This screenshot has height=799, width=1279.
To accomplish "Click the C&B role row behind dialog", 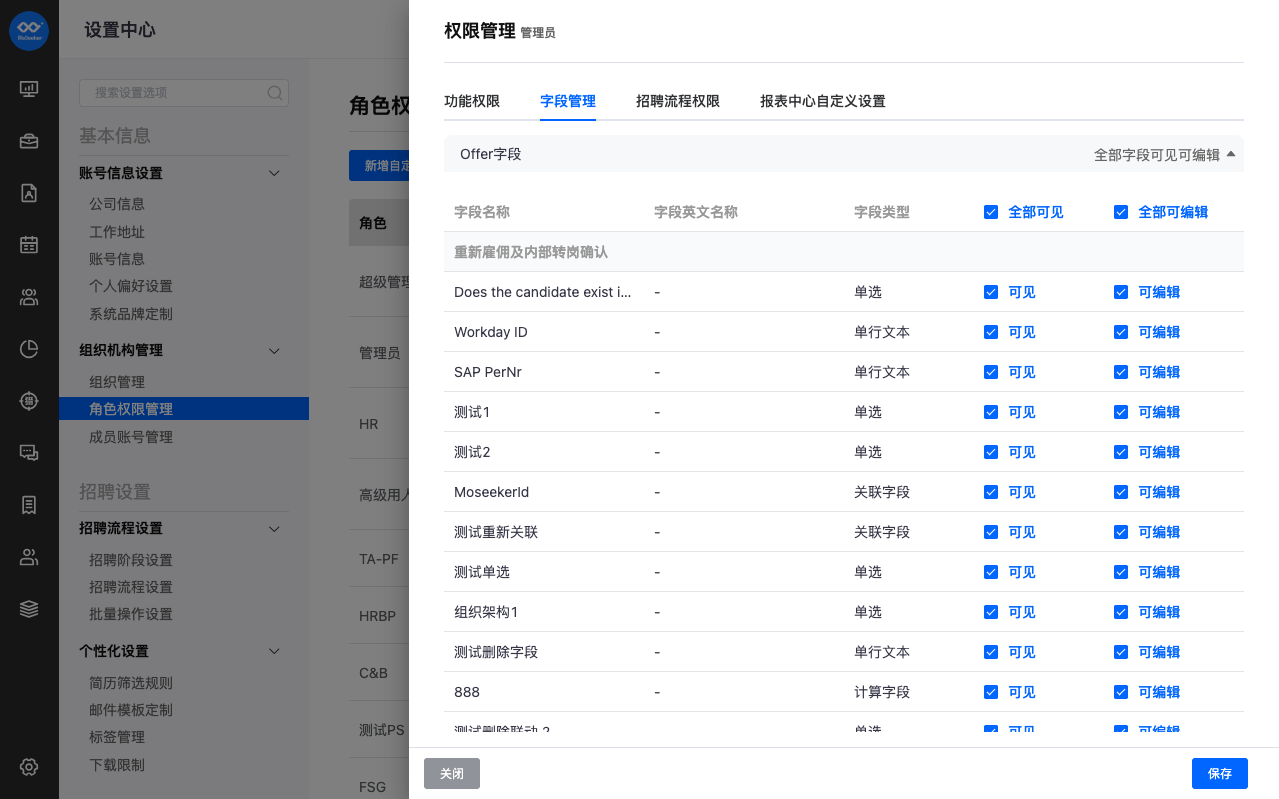I will 379,673.
